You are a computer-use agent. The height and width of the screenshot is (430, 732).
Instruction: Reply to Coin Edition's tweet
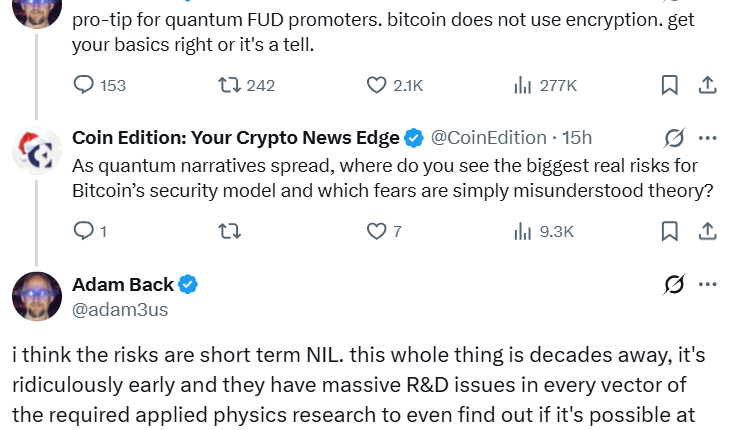coord(84,231)
